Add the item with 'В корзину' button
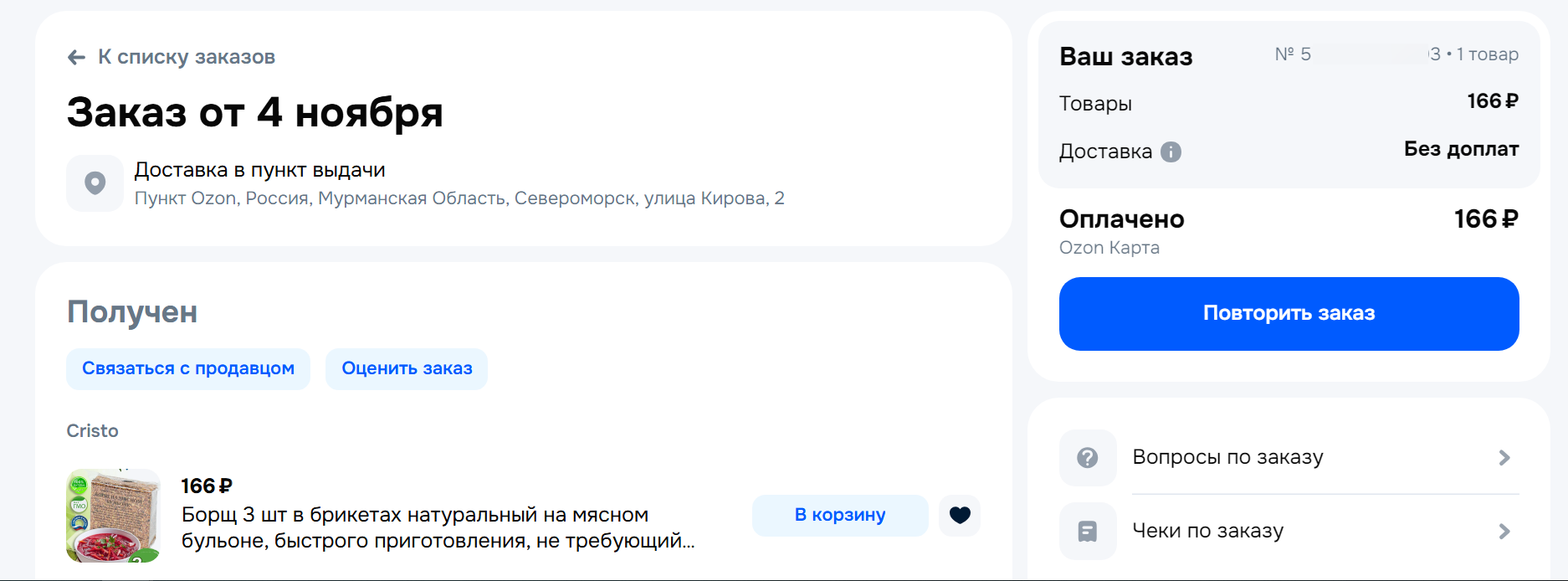This screenshot has height=581, width=1568. click(840, 515)
